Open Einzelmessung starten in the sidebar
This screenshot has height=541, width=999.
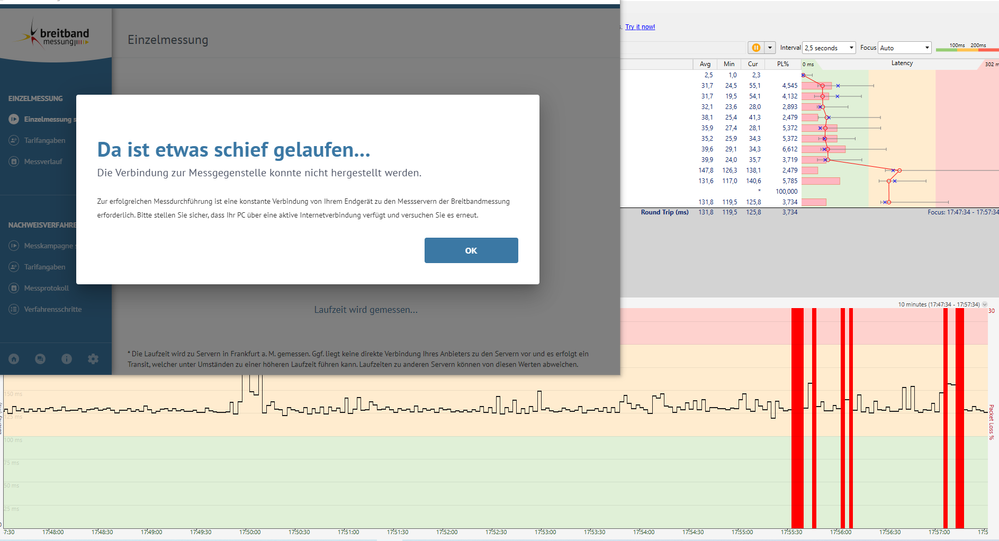(x=42, y=119)
